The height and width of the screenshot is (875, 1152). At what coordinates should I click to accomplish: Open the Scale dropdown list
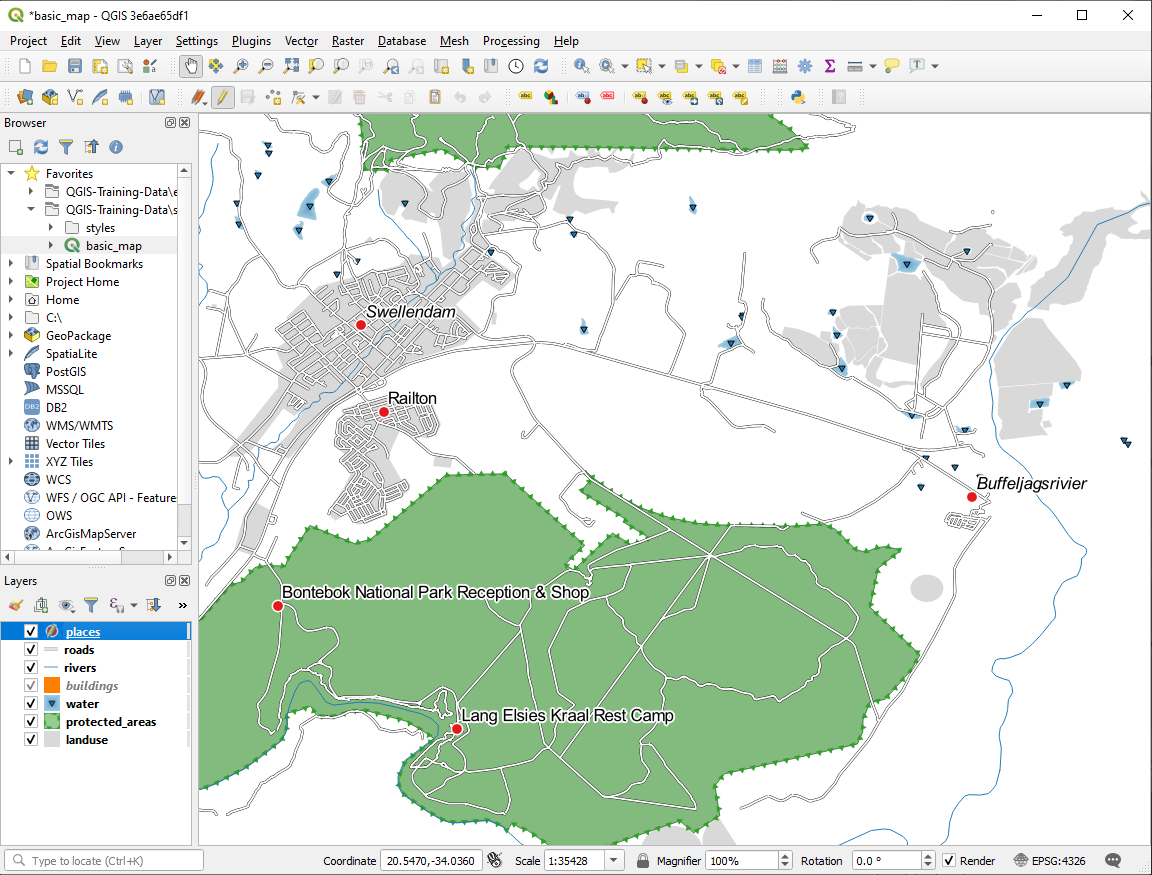pos(614,861)
